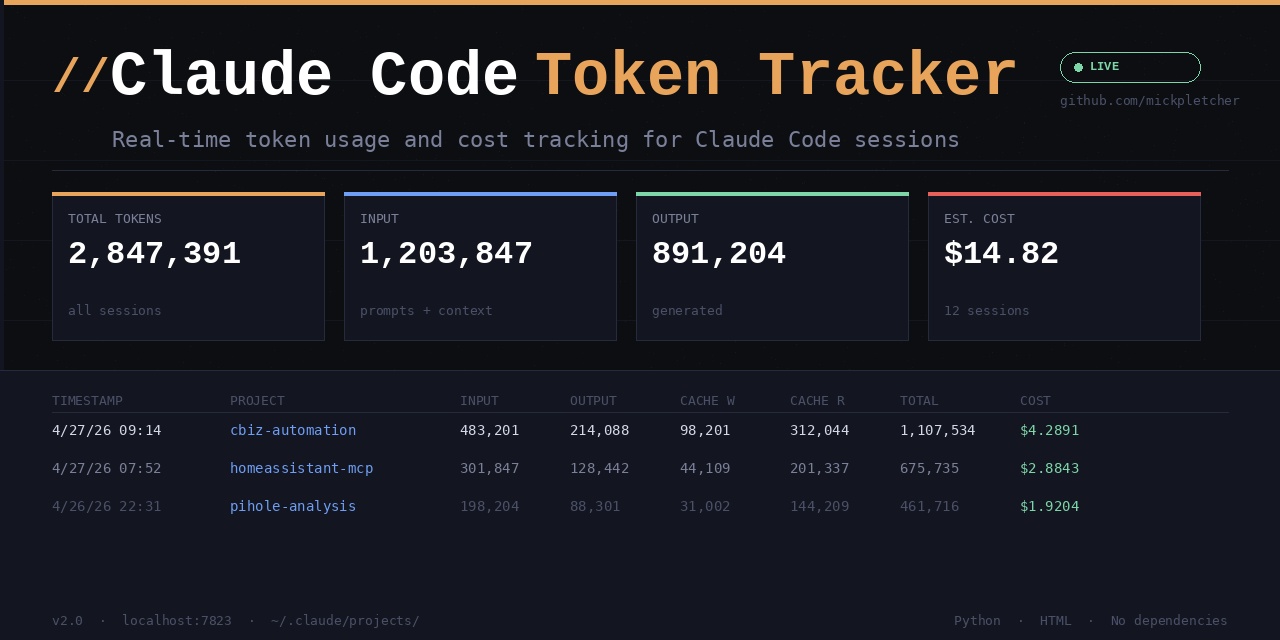Open the pihole-analysis project link
This screenshot has height=640, width=1280.
click(x=293, y=506)
